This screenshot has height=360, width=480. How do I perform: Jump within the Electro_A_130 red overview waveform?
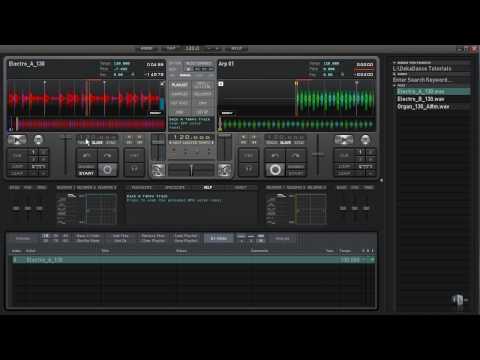pos(87,124)
